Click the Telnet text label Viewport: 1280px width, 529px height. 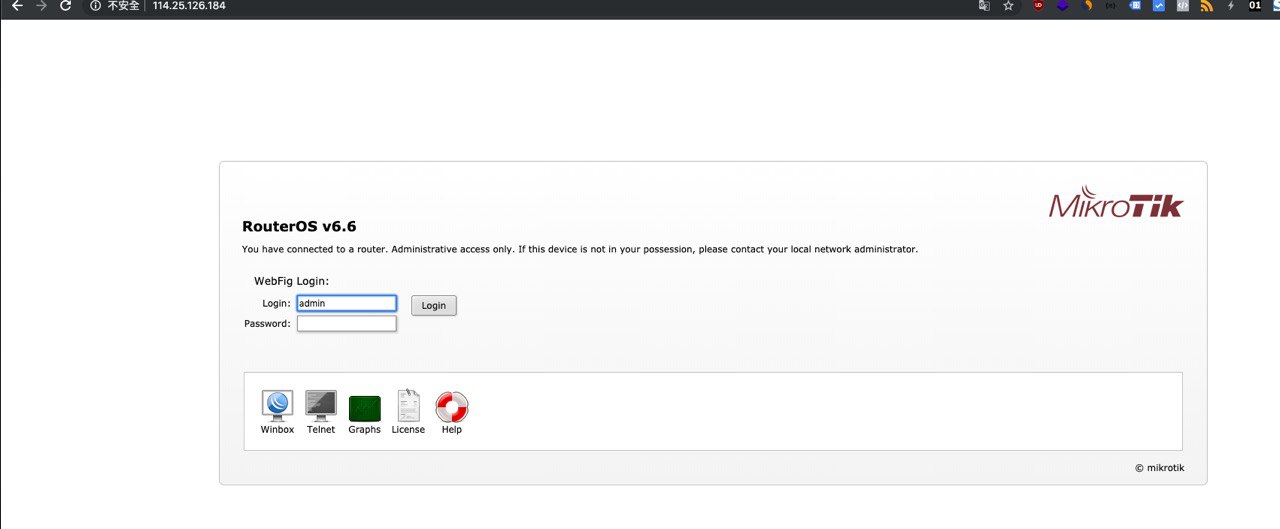[x=321, y=430]
